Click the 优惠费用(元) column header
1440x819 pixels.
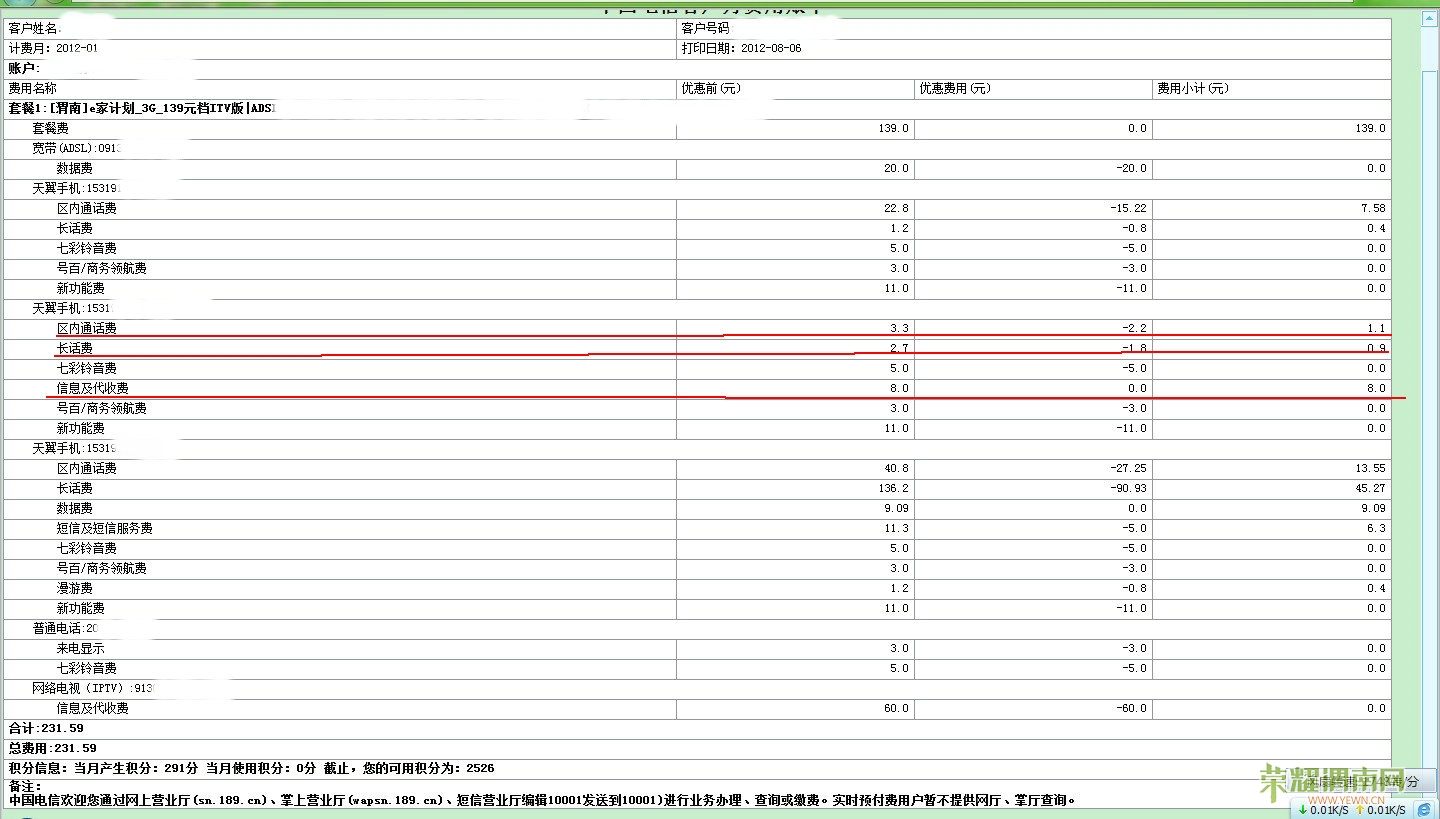[955, 88]
